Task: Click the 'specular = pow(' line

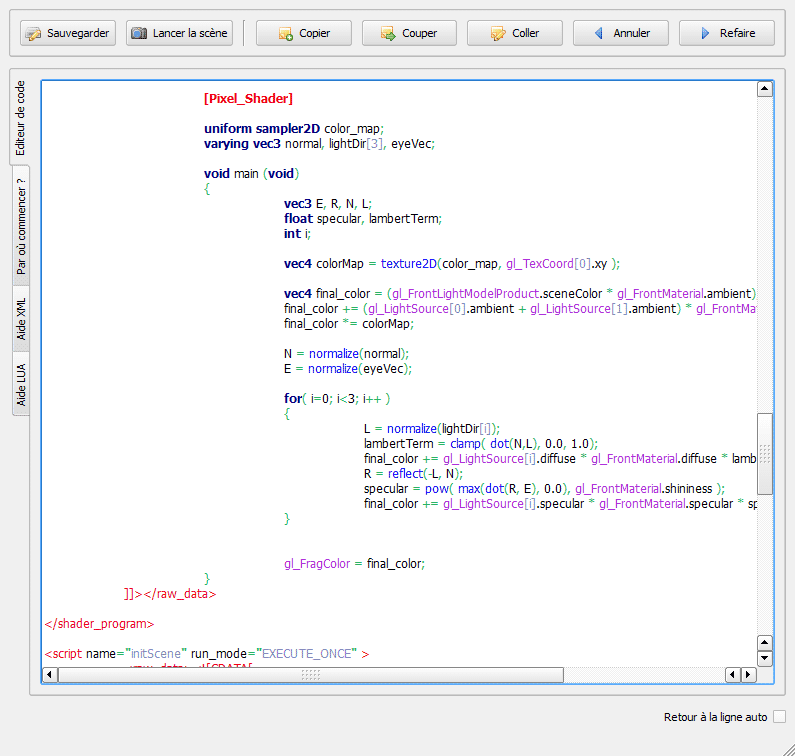Action: (x=544, y=489)
